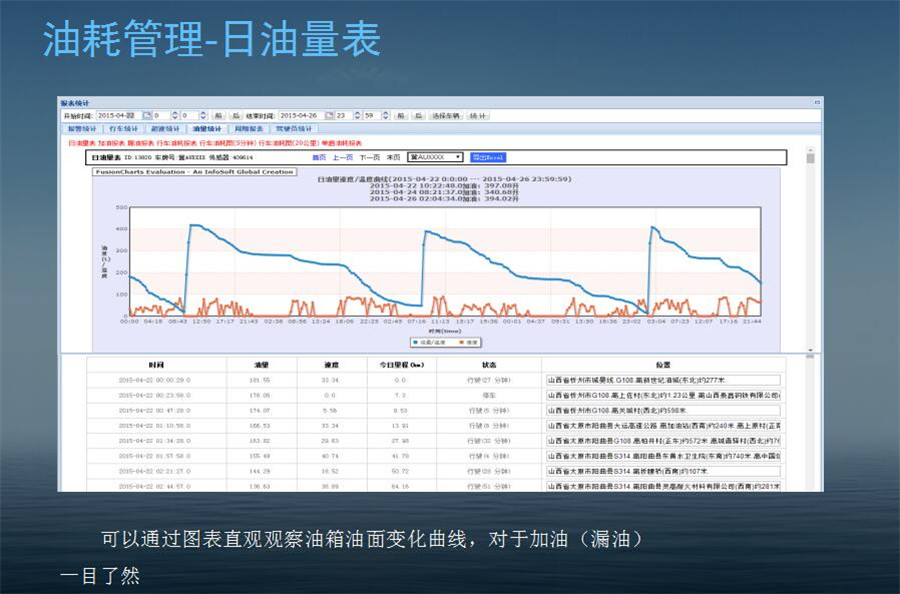The image size is (900, 594).
Task: Click the 统计 button in the toolbar
Action: pyautogui.click(x=478, y=116)
